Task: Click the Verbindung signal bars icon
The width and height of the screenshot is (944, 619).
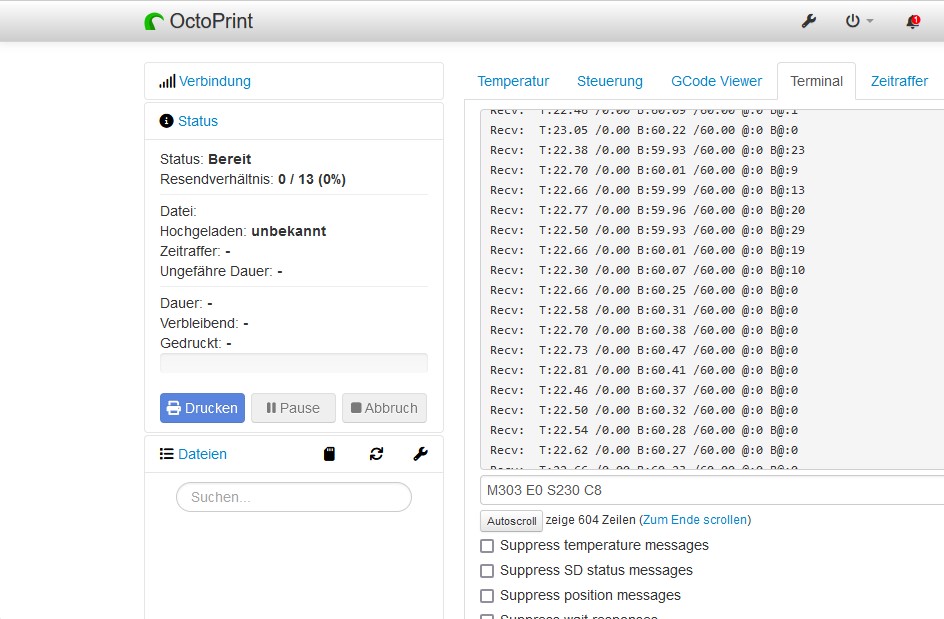Action: 167,81
